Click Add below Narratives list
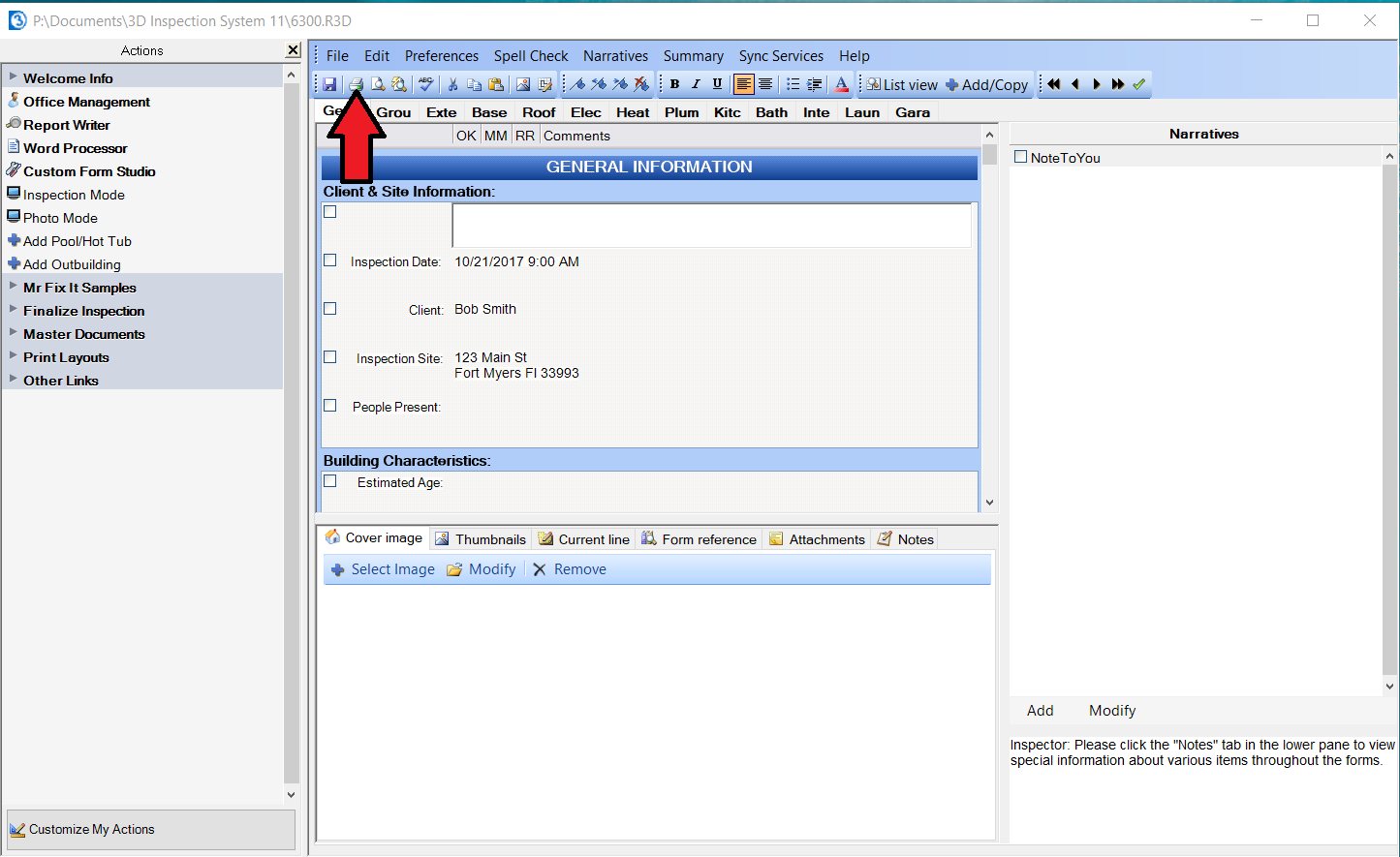1400x857 pixels. coord(1040,711)
